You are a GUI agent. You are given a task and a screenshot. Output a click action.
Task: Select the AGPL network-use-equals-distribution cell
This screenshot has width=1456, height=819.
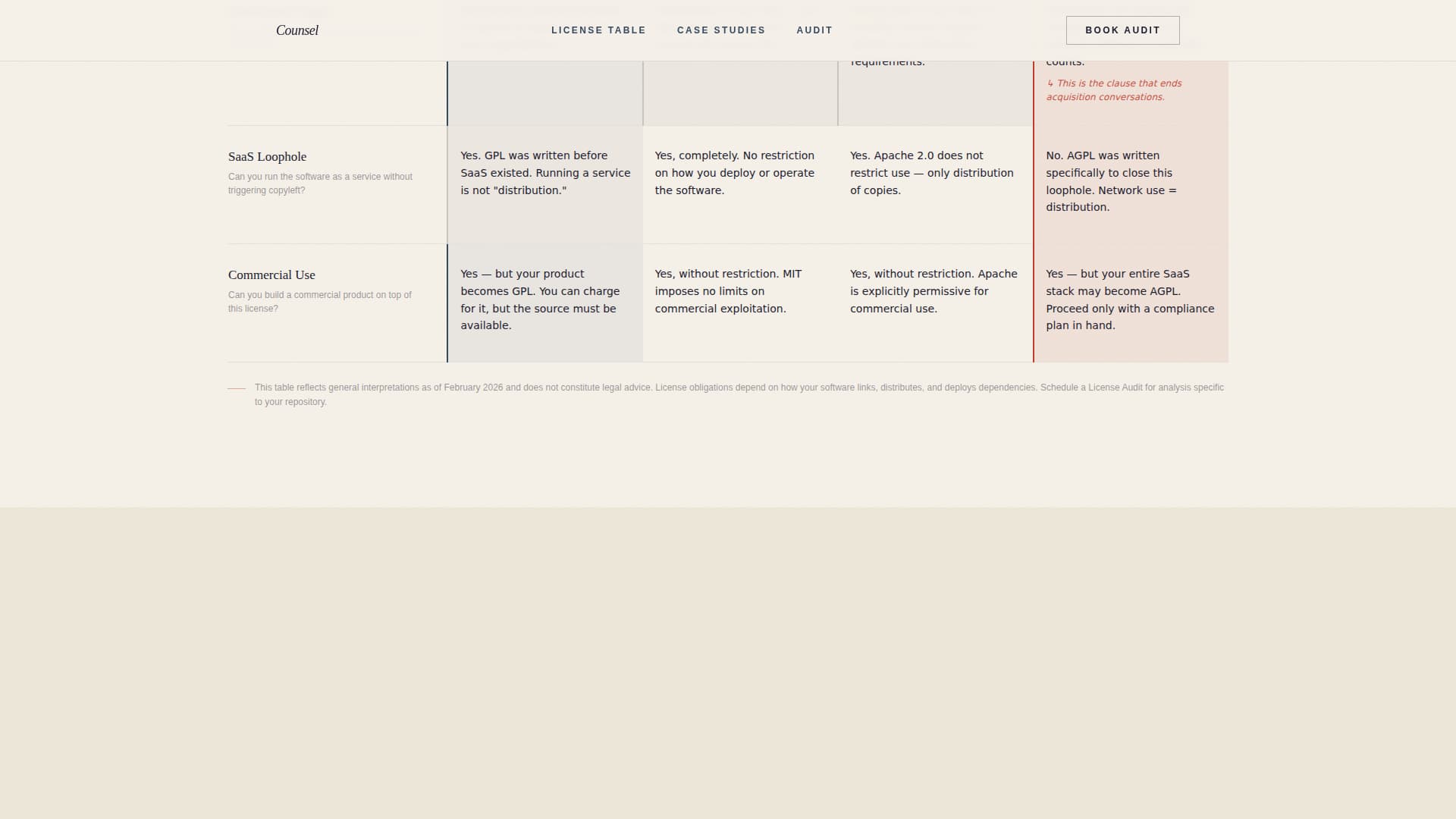coord(1111,181)
